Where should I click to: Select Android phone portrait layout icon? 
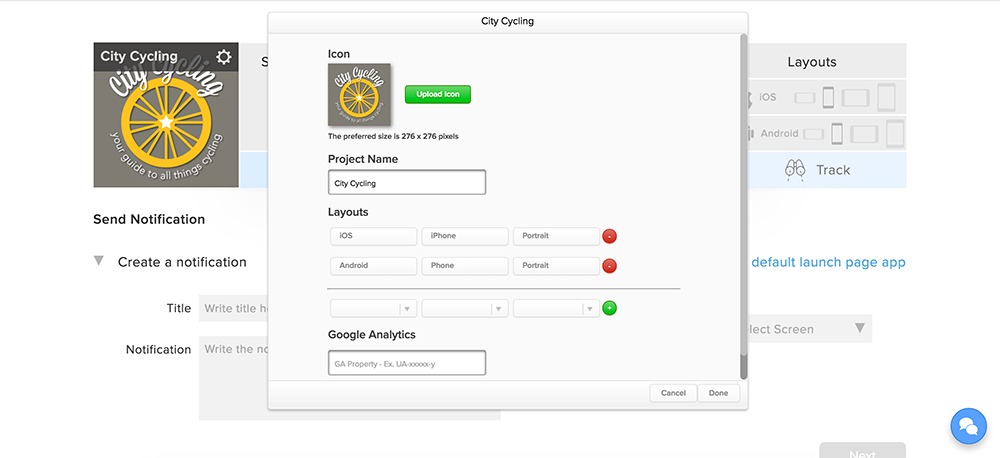[837, 134]
